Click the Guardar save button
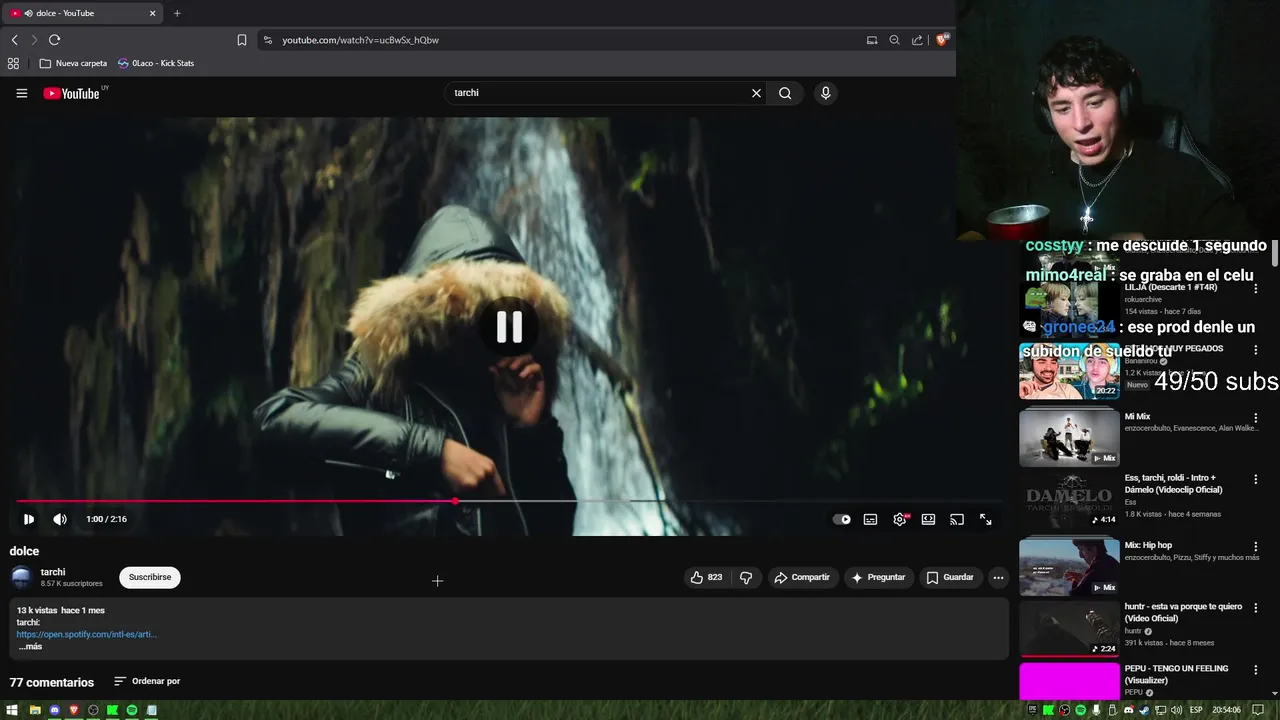1280x720 pixels. point(950,577)
